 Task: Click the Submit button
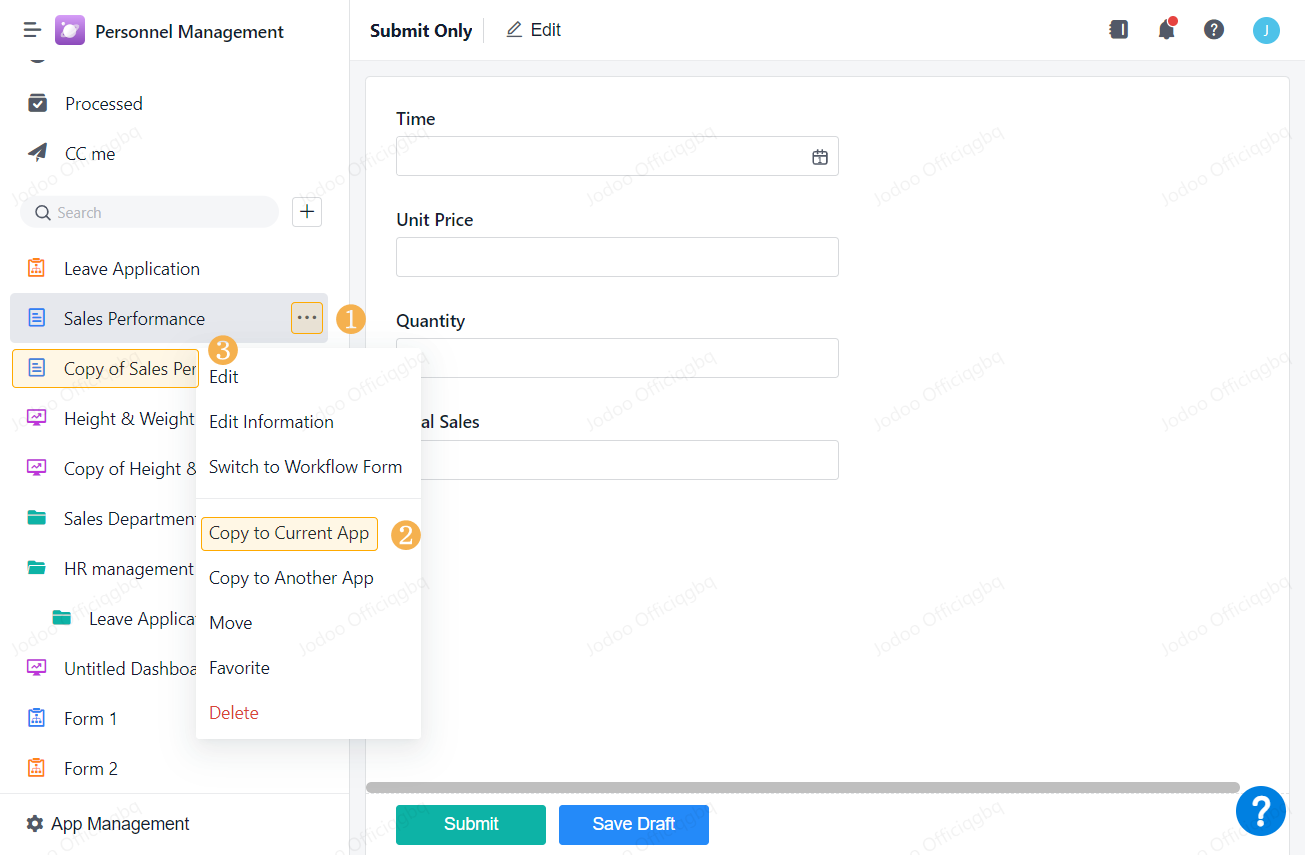[470, 824]
